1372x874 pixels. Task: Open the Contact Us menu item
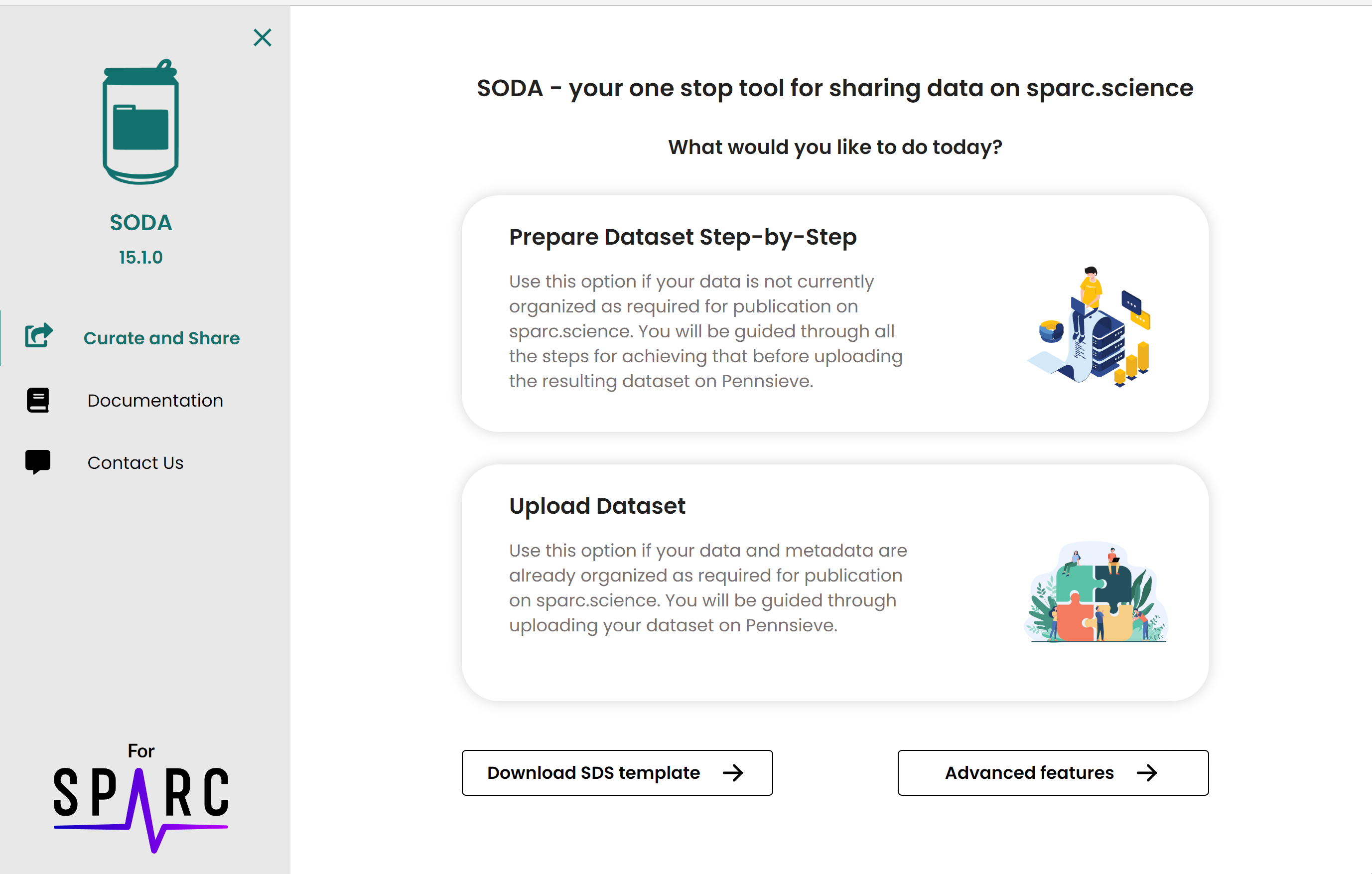coord(145,462)
